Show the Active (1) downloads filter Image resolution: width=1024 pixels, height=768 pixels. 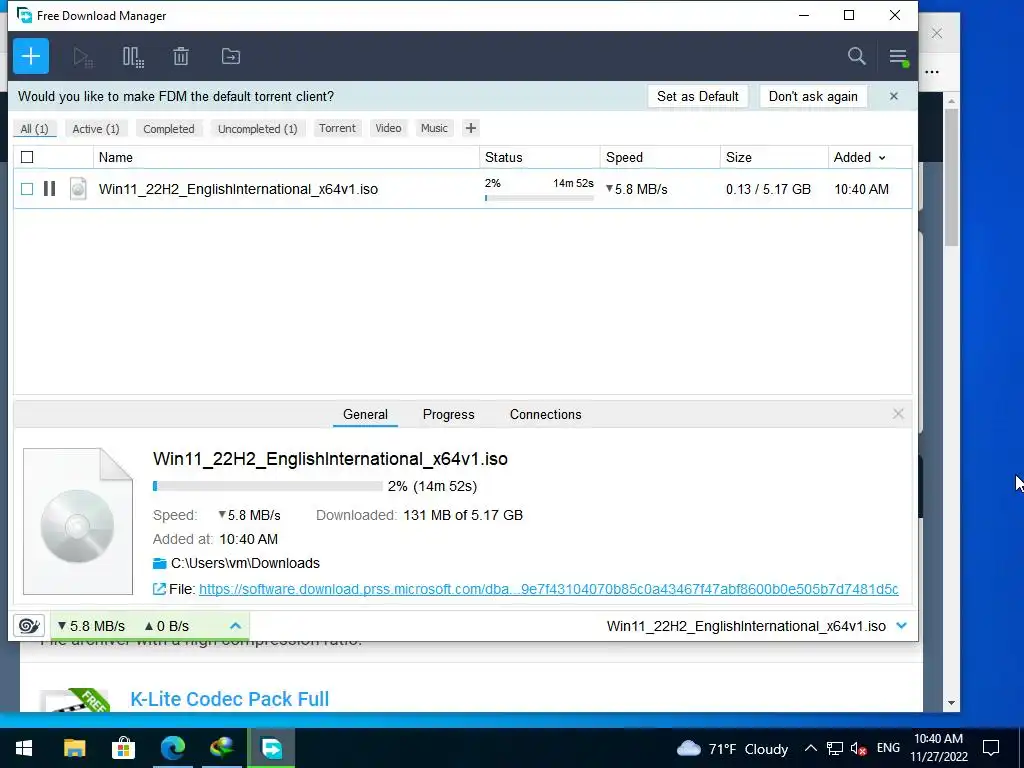point(96,129)
